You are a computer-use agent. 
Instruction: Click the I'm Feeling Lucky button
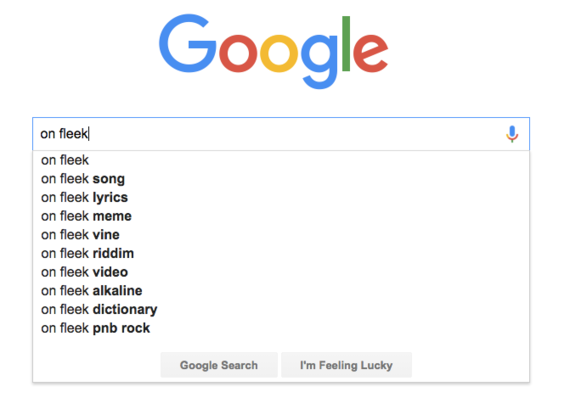tap(346, 365)
